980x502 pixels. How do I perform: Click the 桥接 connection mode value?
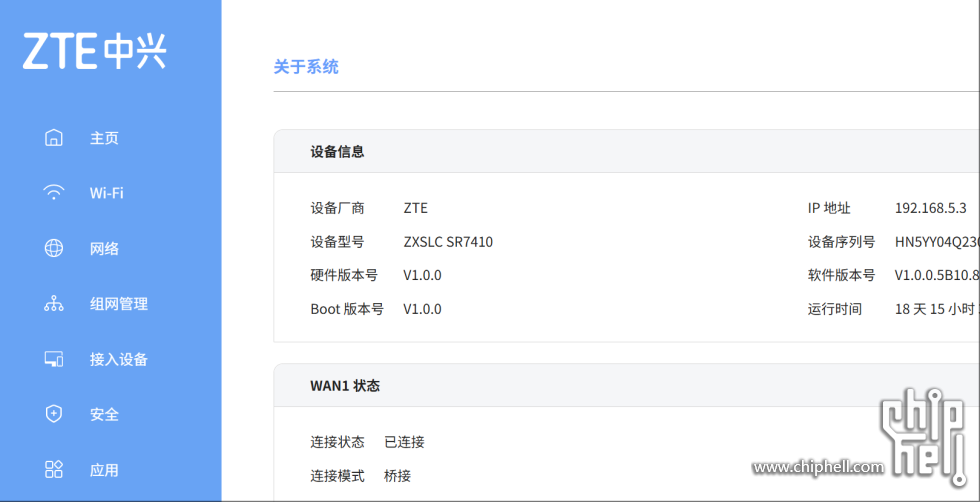tap(398, 476)
